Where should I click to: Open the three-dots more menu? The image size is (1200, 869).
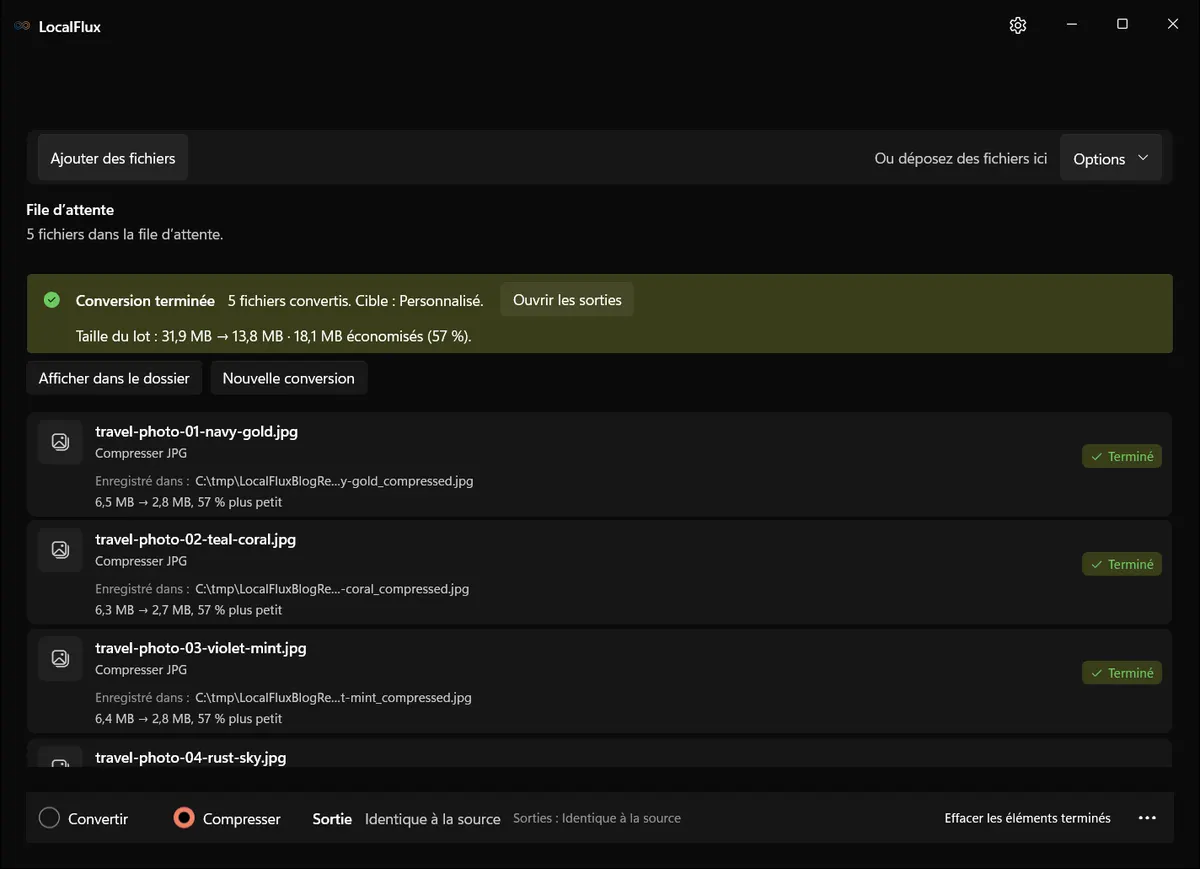(1147, 818)
